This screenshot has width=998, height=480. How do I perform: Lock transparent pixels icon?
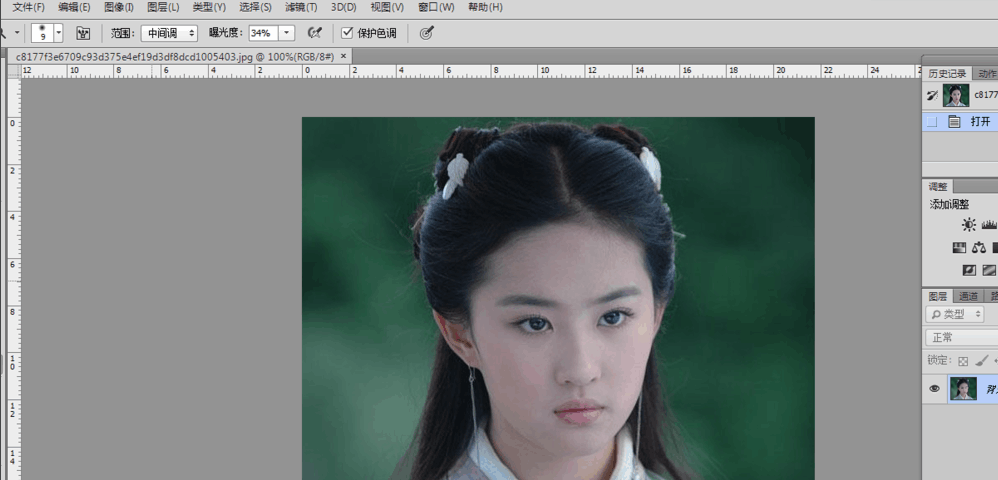click(x=963, y=361)
